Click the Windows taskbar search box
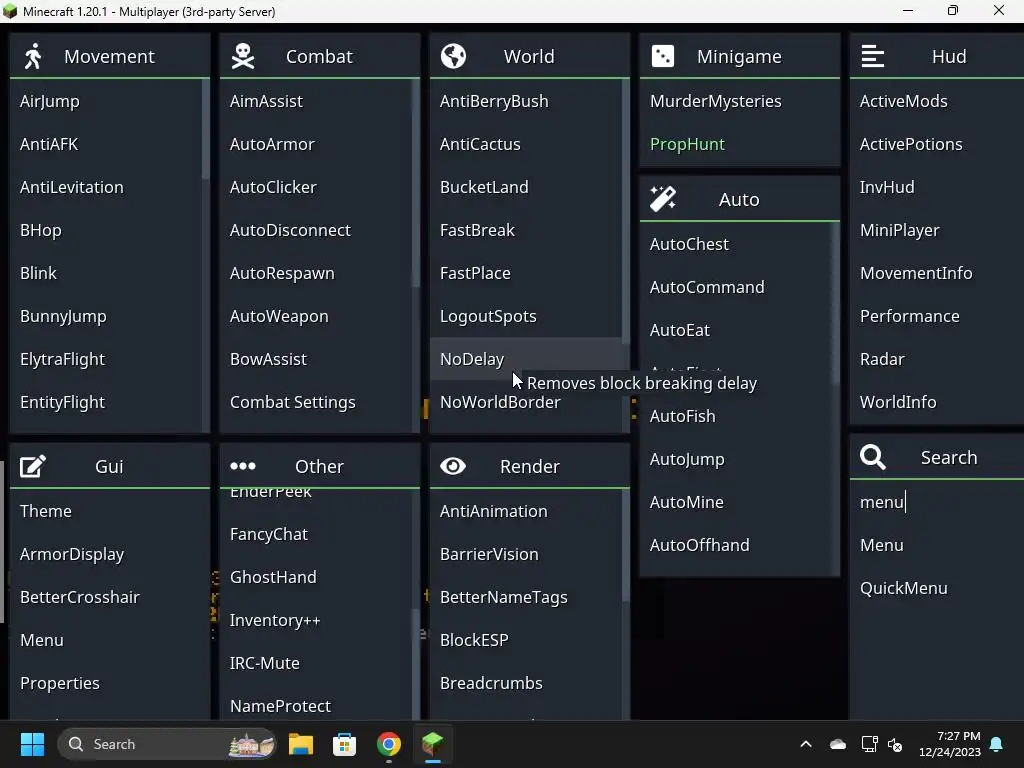The width and height of the screenshot is (1024, 768). [x=167, y=744]
